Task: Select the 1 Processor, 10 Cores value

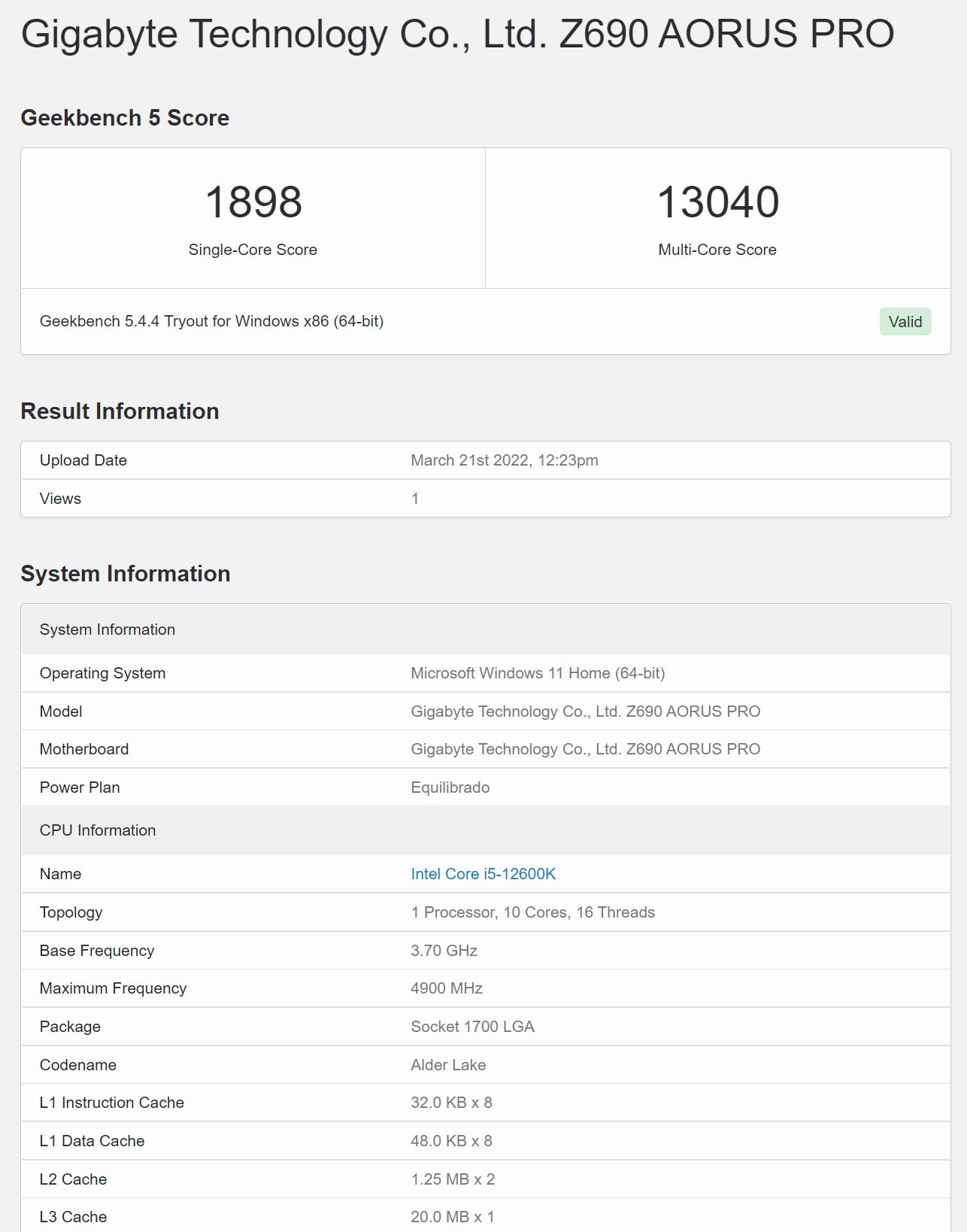Action: click(532, 912)
